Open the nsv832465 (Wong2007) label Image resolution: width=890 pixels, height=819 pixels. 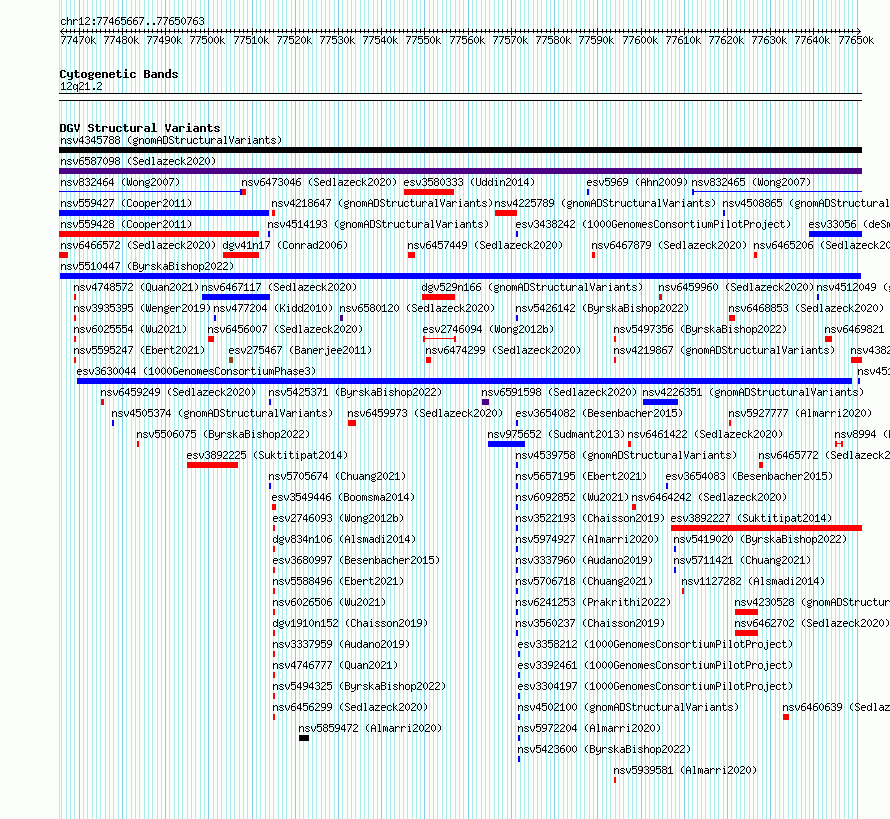[x=751, y=182]
